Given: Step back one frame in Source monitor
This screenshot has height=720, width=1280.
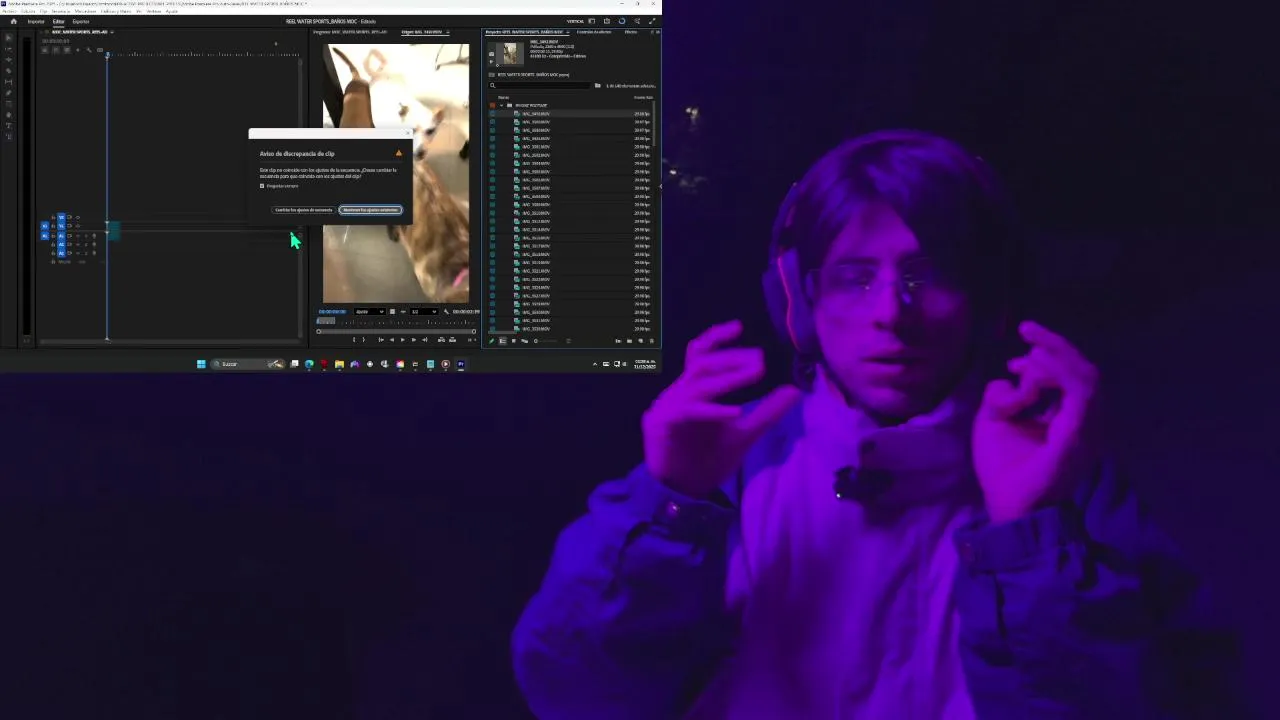Looking at the screenshot, I should (x=392, y=340).
